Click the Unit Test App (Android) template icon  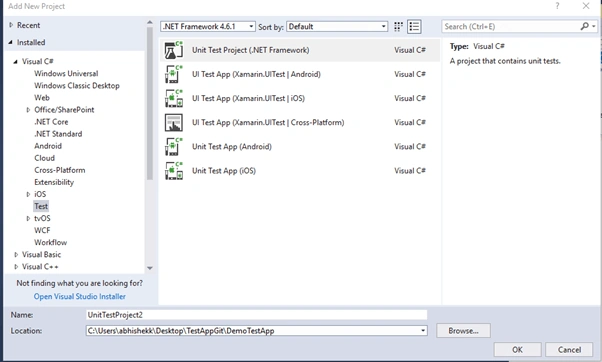click(174, 147)
